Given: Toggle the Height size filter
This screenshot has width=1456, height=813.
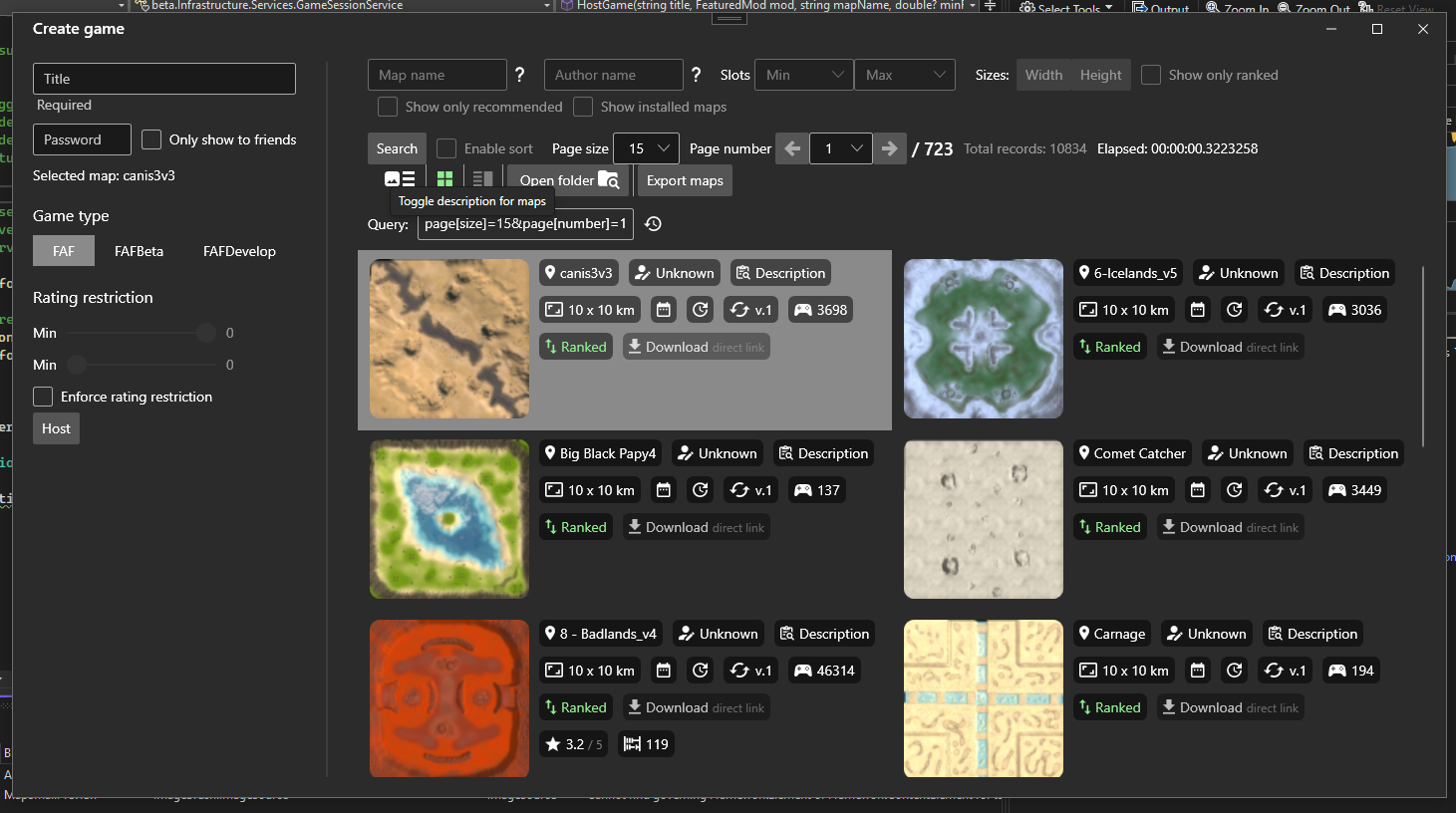Looking at the screenshot, I should [x=1101, y=75].
